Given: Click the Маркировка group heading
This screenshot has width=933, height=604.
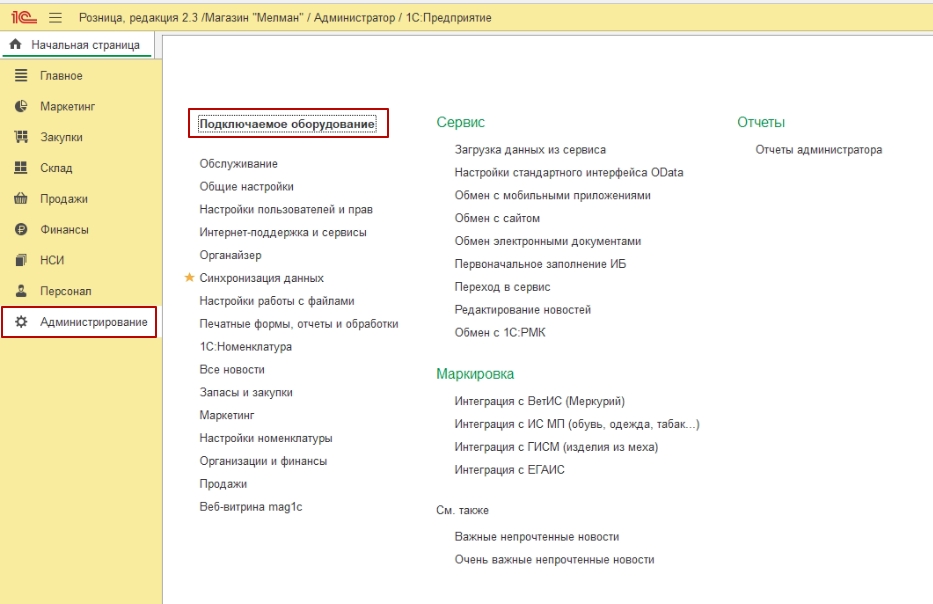Looking at the screenshot, I should [475, 374].
